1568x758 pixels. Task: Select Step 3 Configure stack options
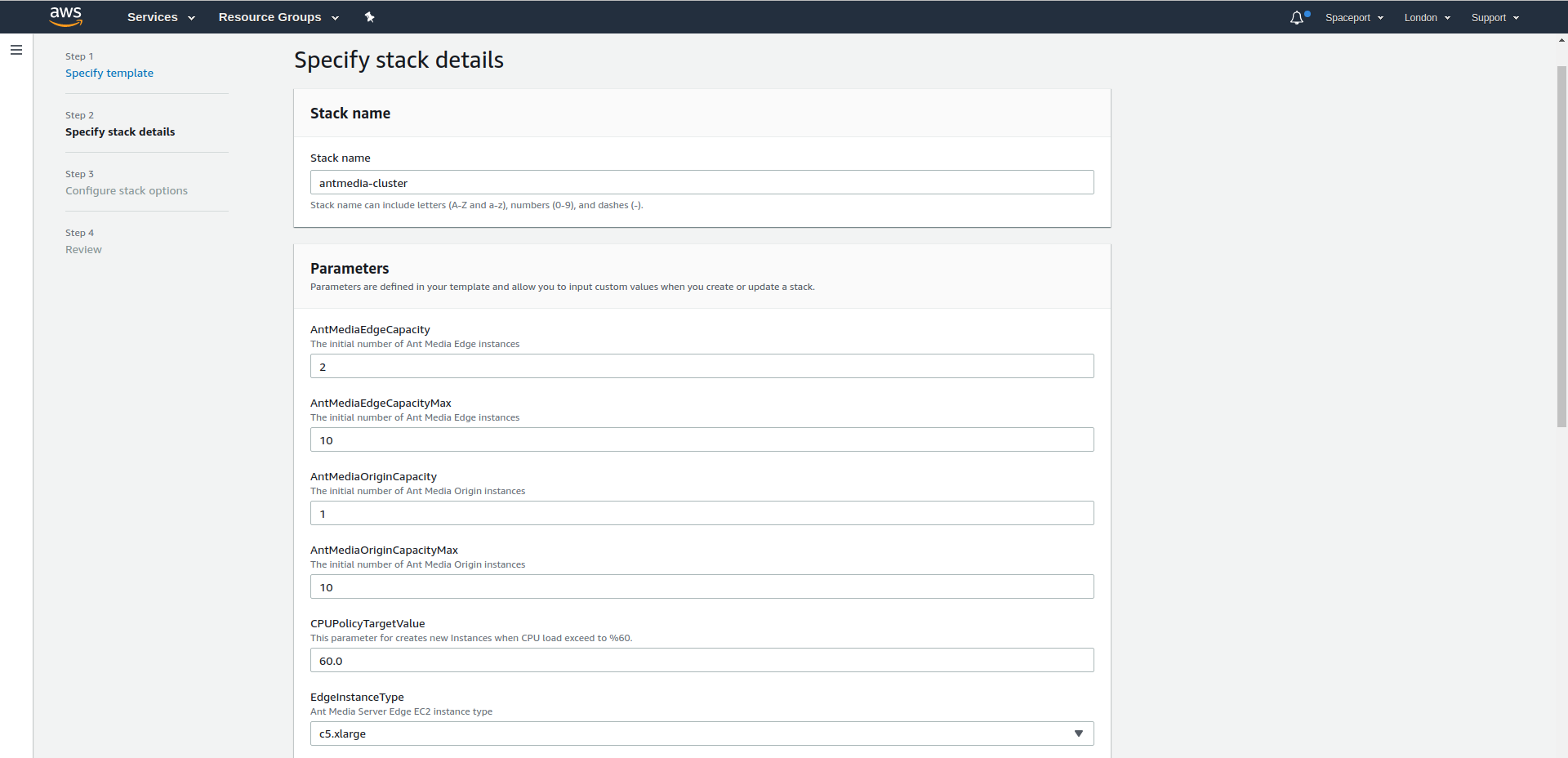pyautogui.click(x=127, y=190)
